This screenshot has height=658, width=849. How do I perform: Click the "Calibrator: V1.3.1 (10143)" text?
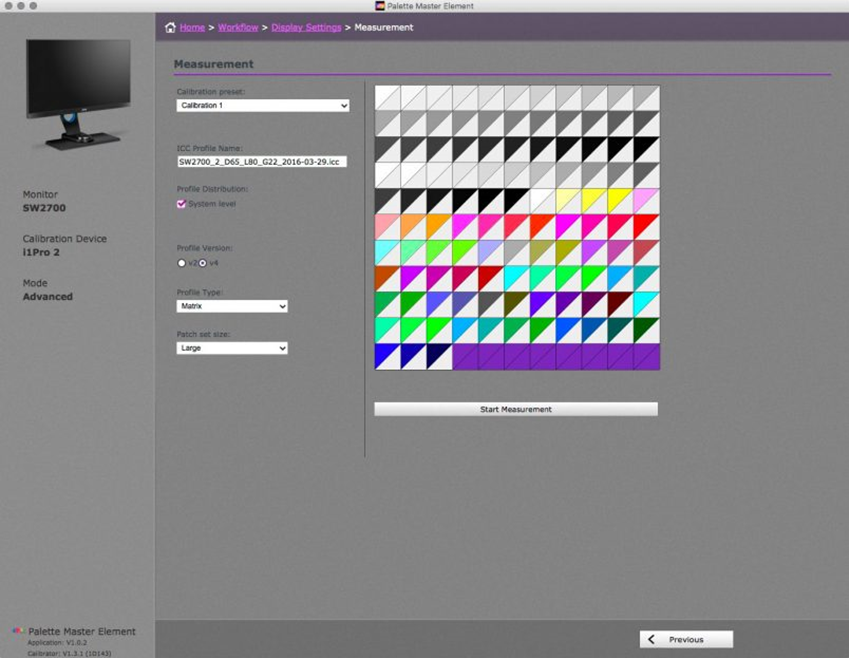69,654
